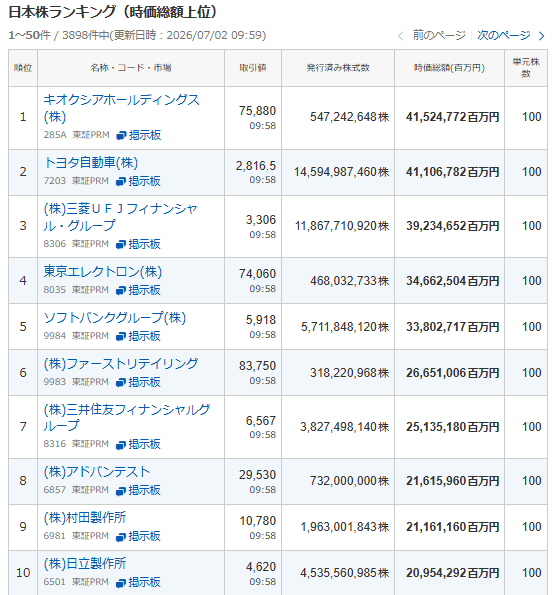Click the 取引値 column header
Viewport: 555px width, 595px height.
253,68
